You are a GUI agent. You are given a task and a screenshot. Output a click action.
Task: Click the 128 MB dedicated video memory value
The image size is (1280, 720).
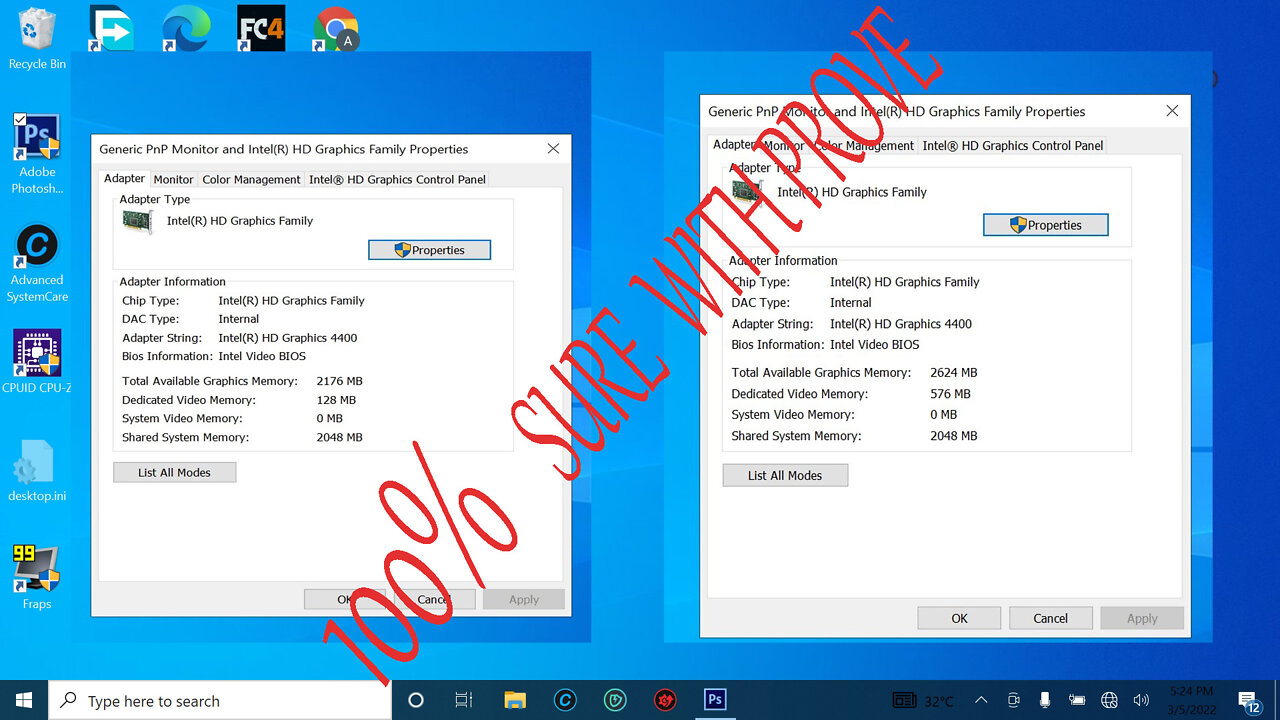pyautogui.click(x=336, y=400)
